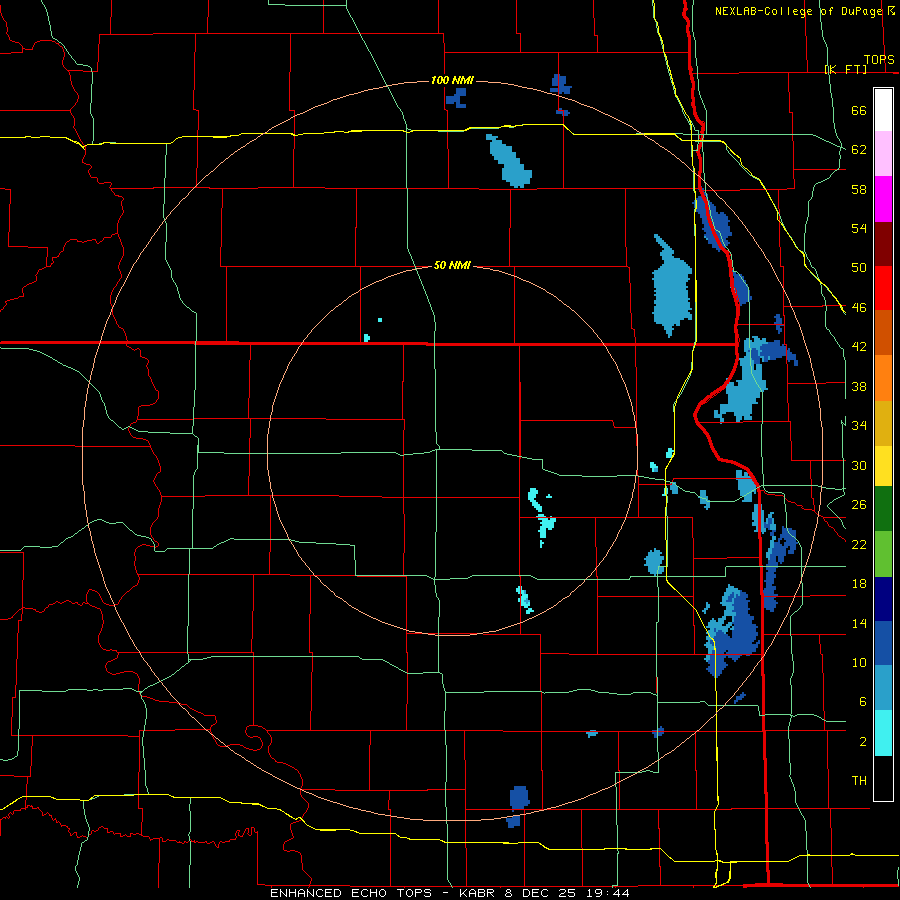Viewport: 900px width, 900px height.
Task: Click the '2' legend value
Action: coord(862,742)
